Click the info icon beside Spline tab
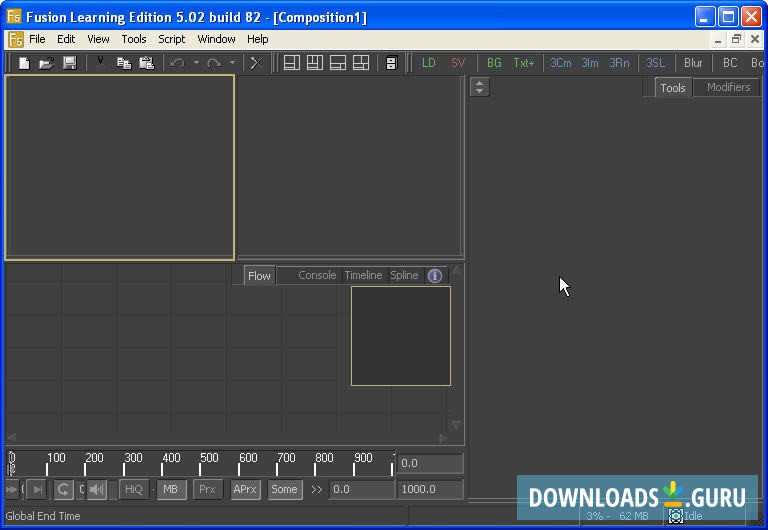This screenshot has height=530, width=768. [x=435, y=276]
